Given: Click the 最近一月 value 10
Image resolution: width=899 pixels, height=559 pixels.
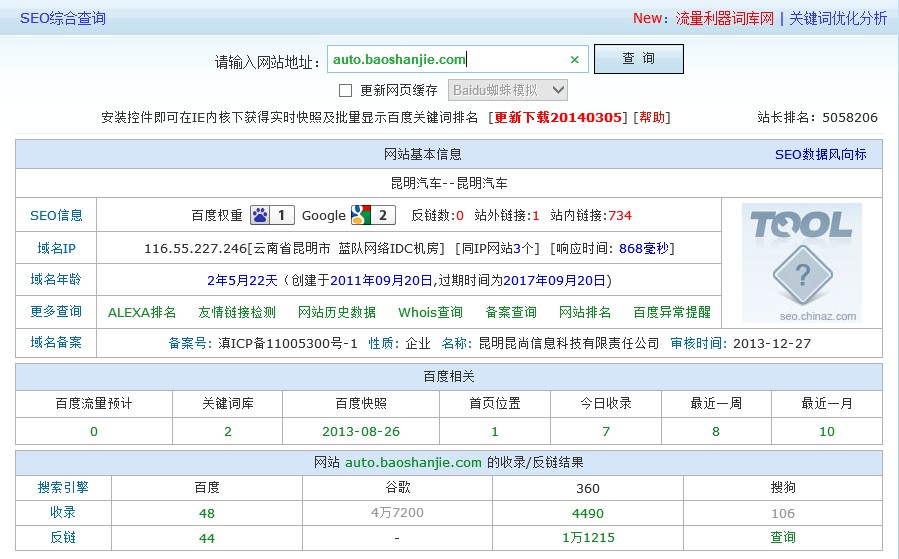Looking at the screenshot, I should click(x=827, y=432).
